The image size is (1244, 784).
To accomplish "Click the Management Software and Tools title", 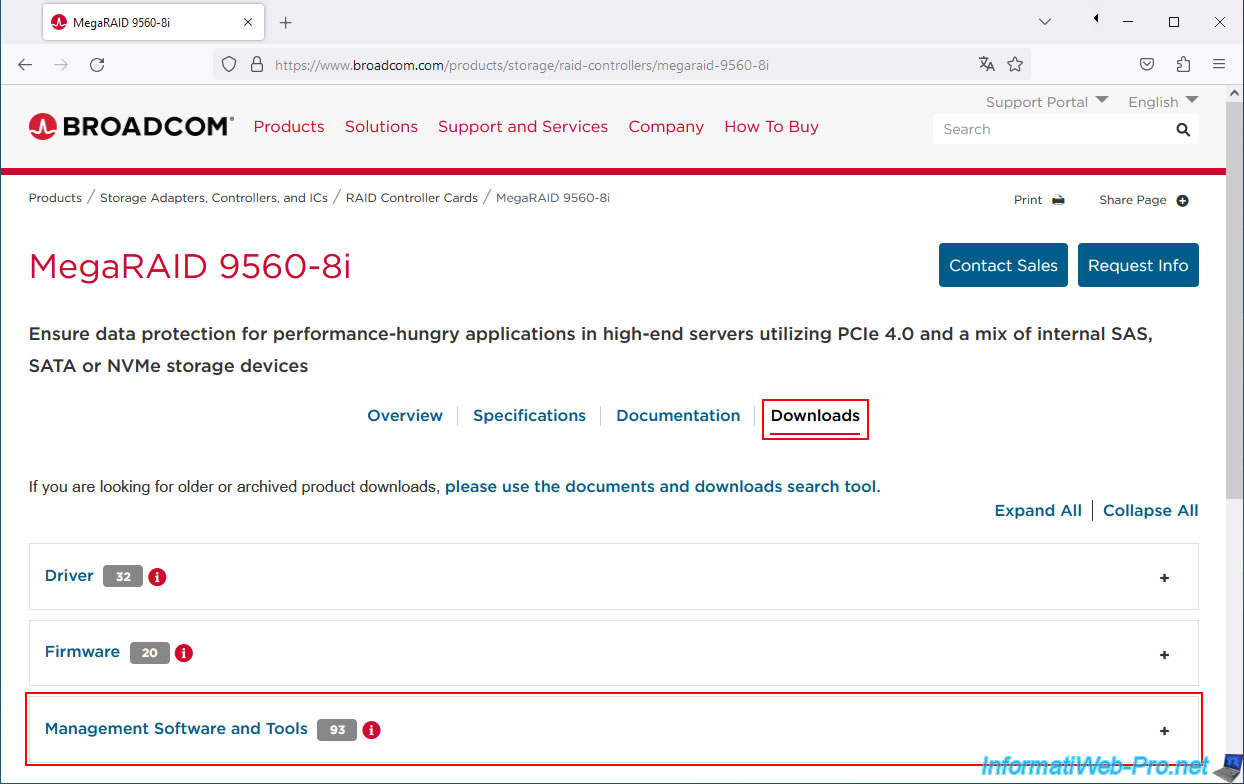I will (x=176, y=729).
